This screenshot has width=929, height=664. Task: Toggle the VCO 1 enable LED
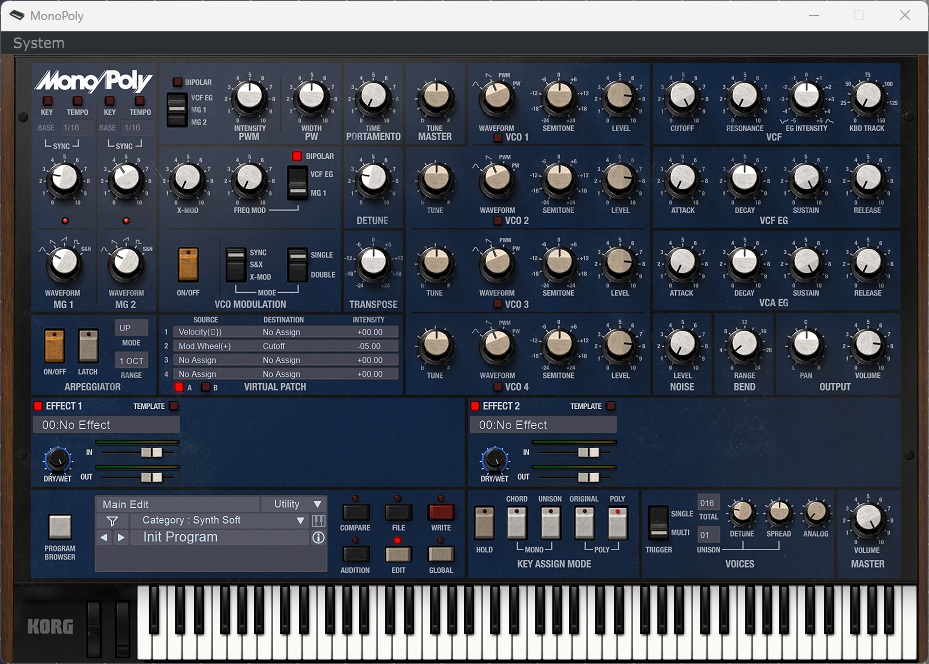[x=498, y=137]
